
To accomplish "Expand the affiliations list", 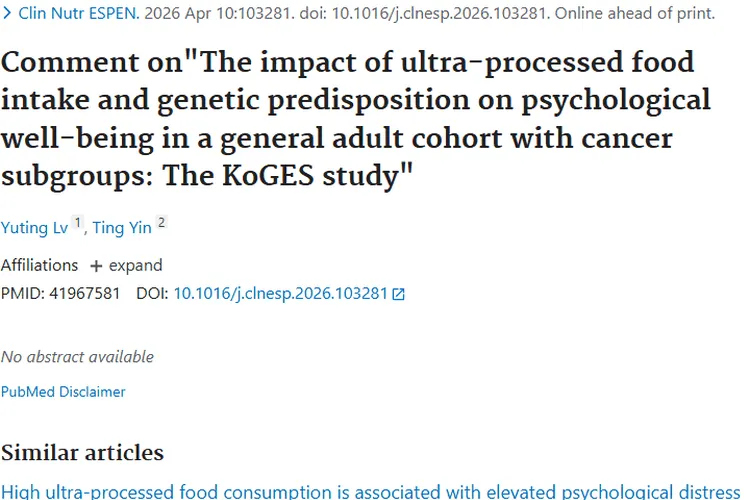I will pos(135,265).
